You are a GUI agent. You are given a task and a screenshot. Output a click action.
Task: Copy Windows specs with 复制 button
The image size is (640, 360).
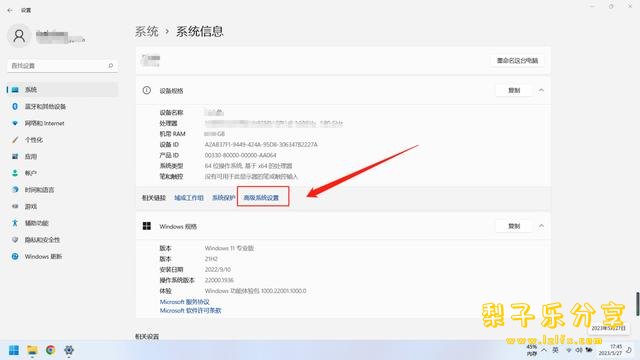(x=514, y=226)
